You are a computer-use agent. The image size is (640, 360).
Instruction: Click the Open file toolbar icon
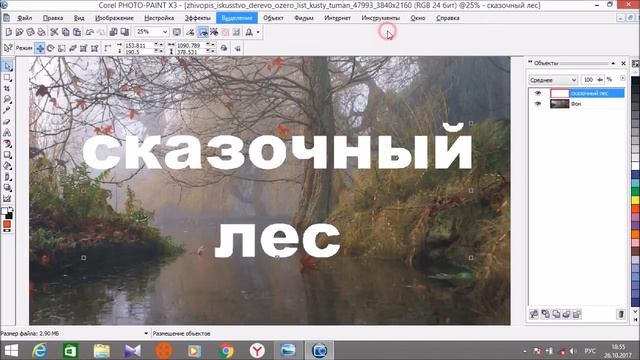[x=19, y=32]
